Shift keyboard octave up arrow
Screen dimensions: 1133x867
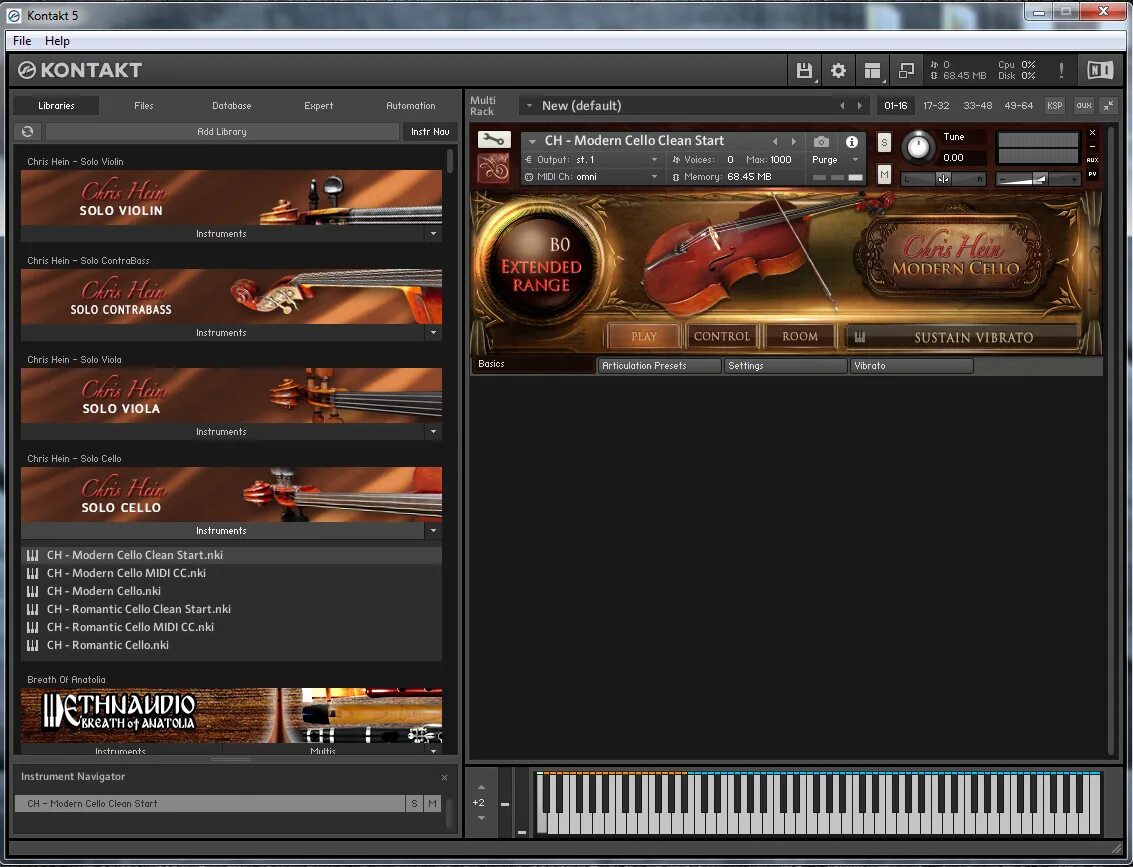click(481, 787)
